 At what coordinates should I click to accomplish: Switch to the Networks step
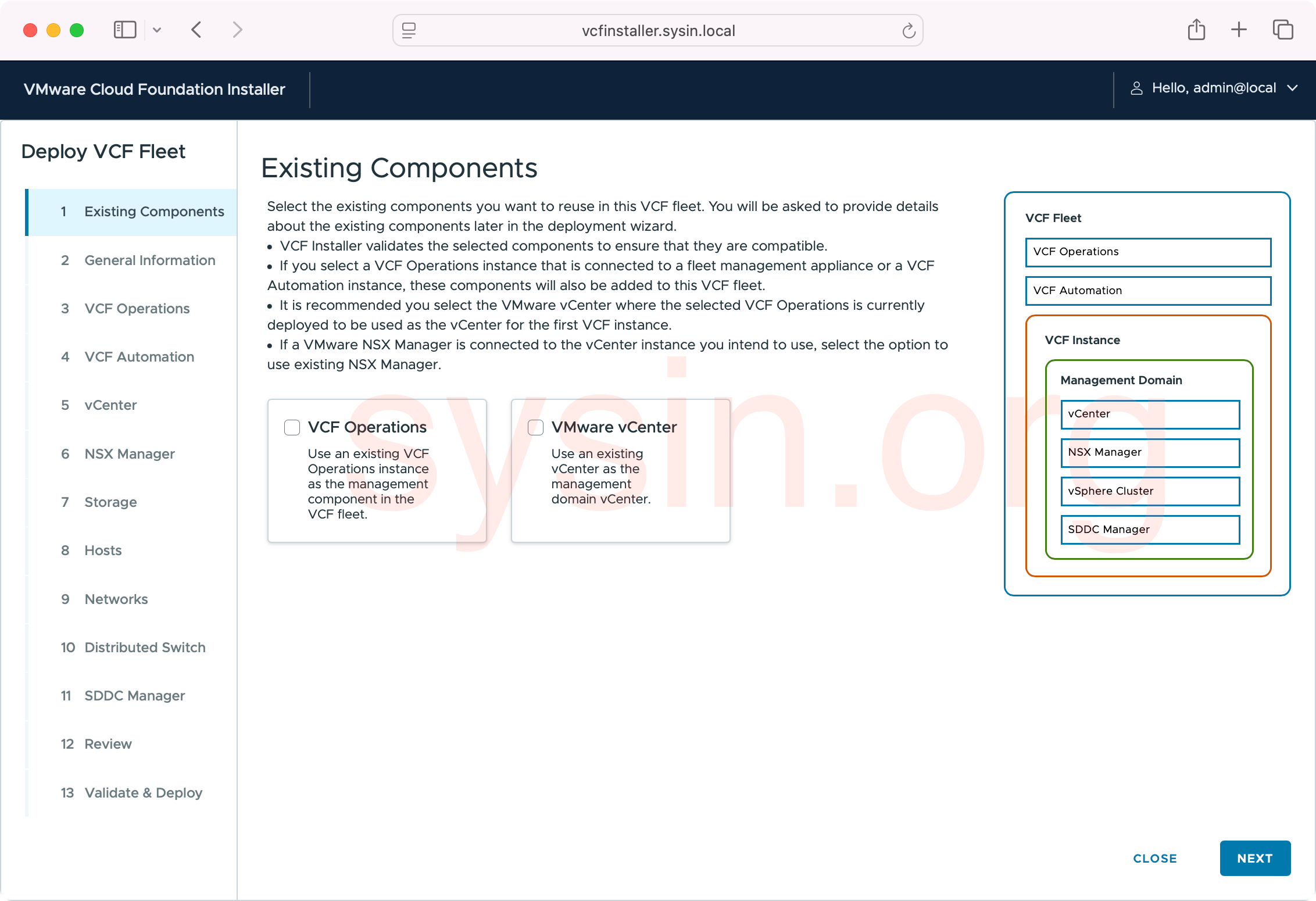[x=116, y=599]
